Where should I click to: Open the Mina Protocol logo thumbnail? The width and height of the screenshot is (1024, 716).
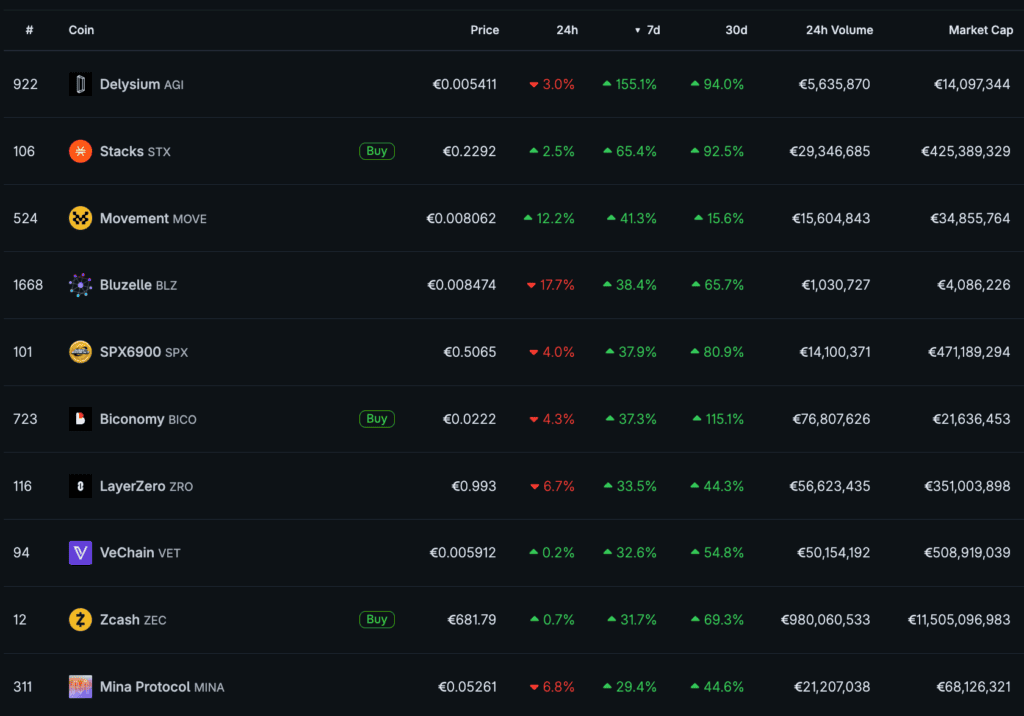[x=80, y=687]
